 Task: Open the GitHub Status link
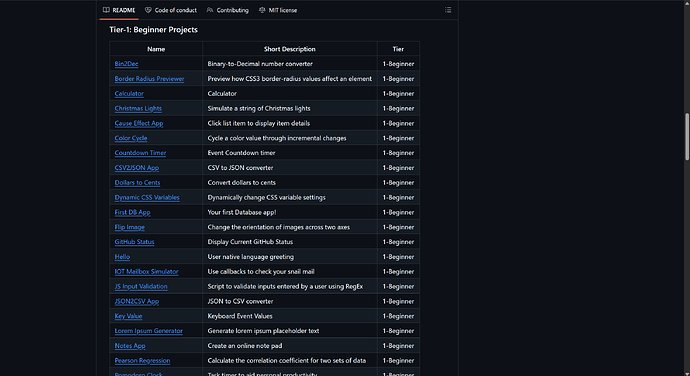[x=134, y=242]
